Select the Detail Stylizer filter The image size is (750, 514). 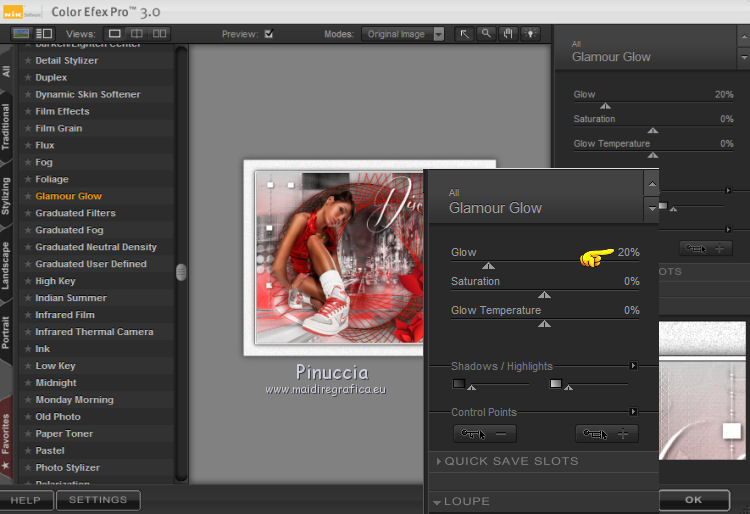66,61
